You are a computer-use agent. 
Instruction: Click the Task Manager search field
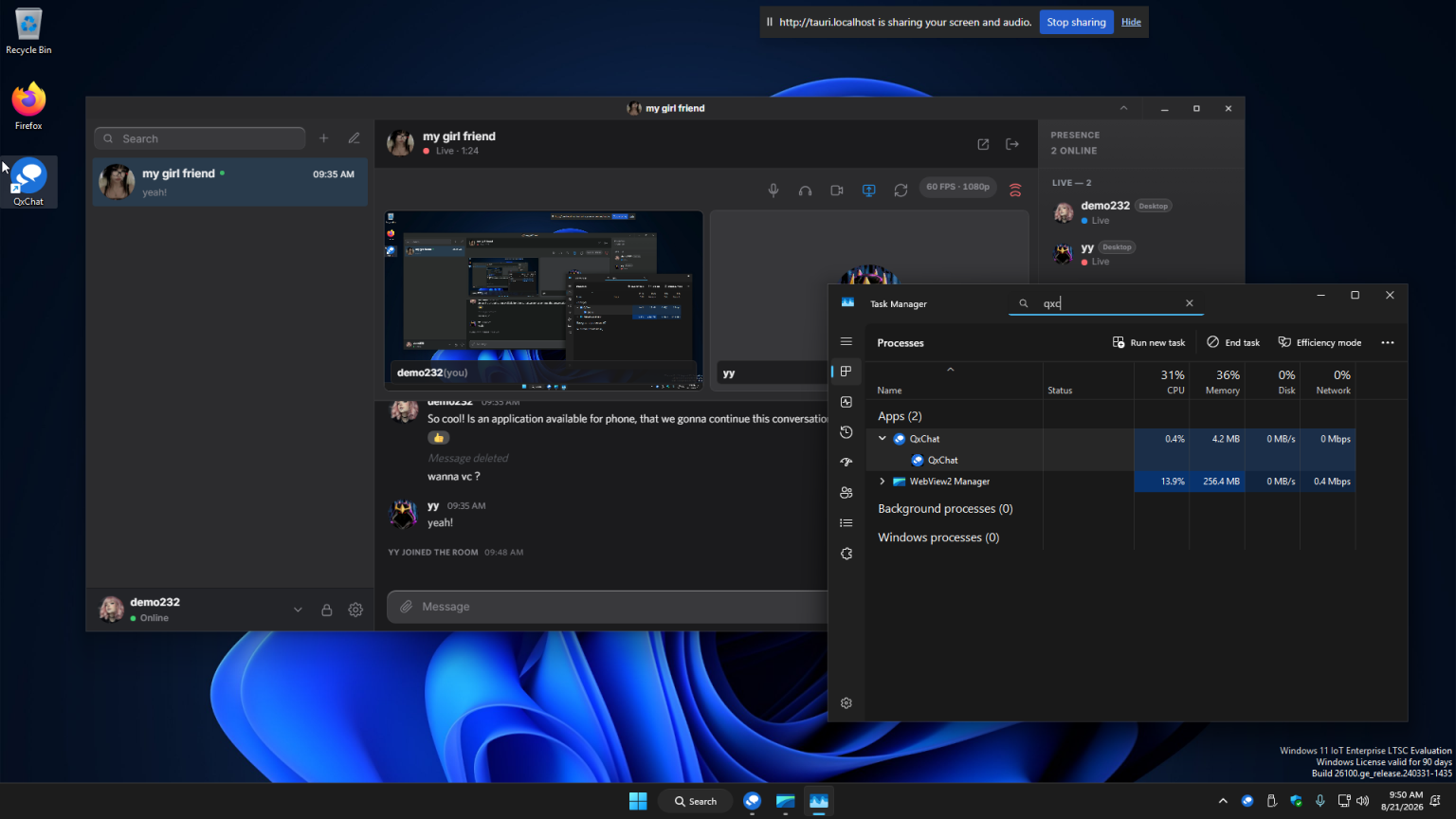pyautogui.click(x=1105, y=303)
